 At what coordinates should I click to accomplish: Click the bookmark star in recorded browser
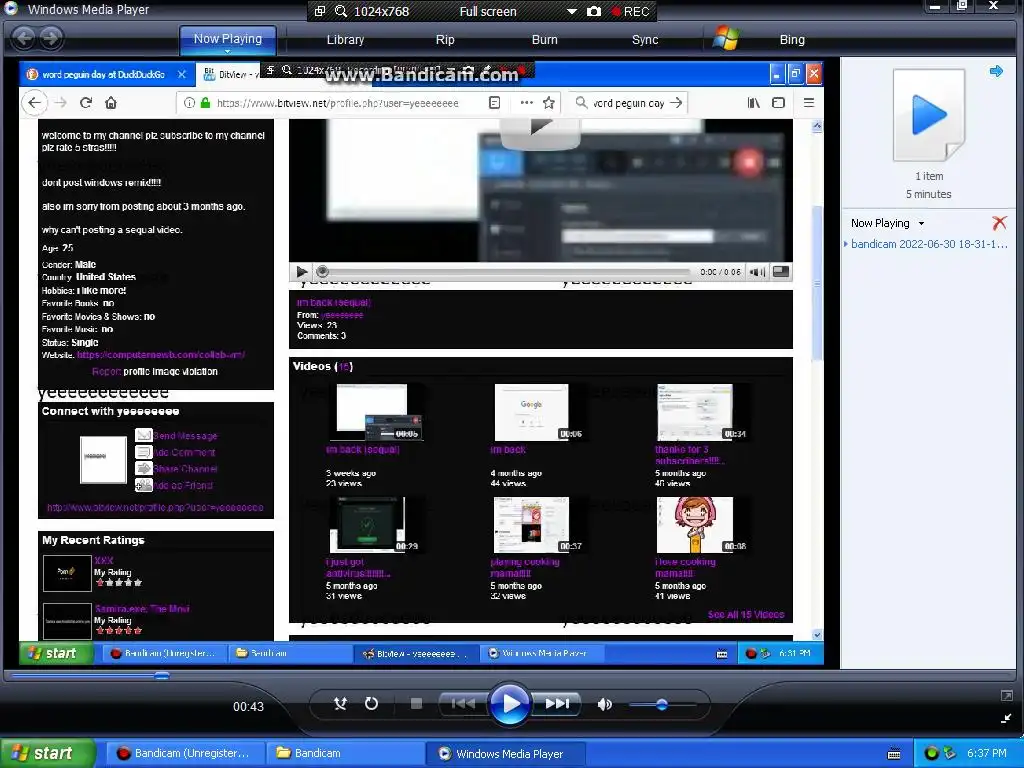tap(549, 103)
